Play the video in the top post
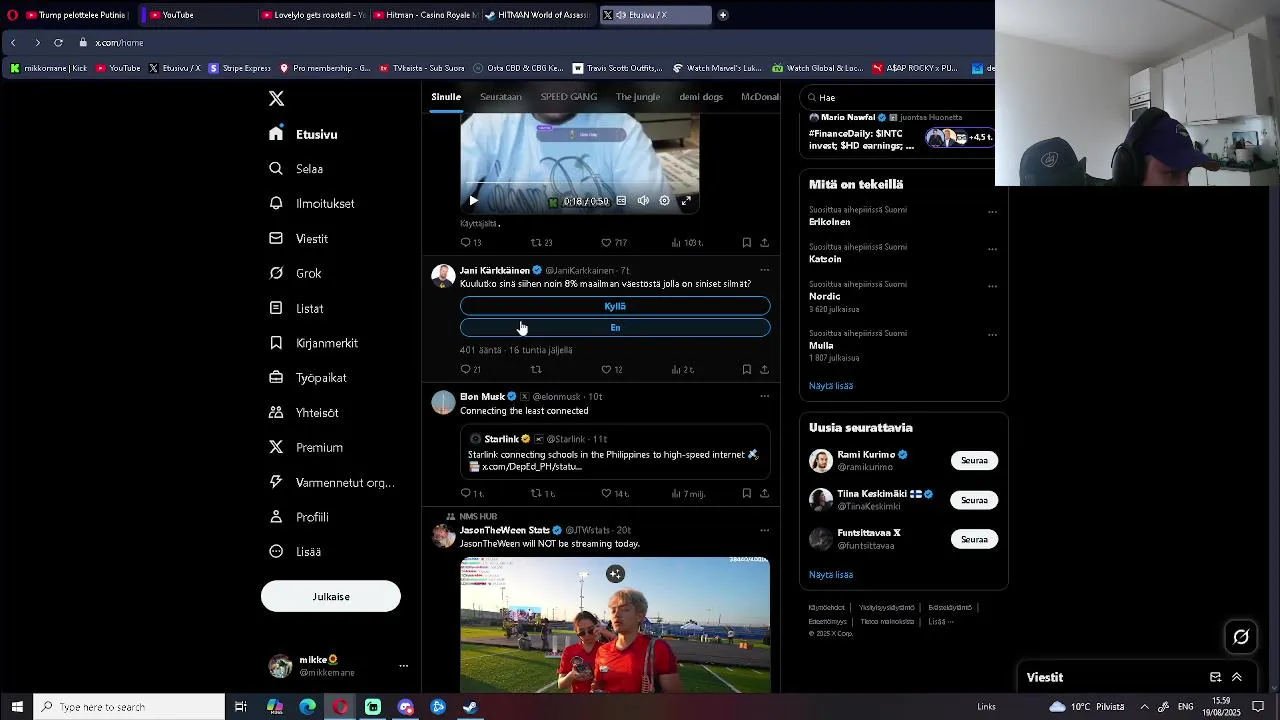This screenshot has width=1280, height=720. [x=474, y=201]
